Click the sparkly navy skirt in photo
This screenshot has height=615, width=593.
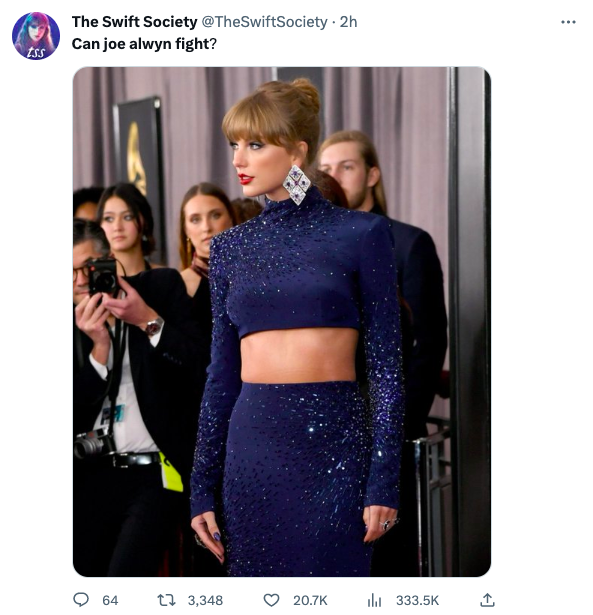pos(299,479)
